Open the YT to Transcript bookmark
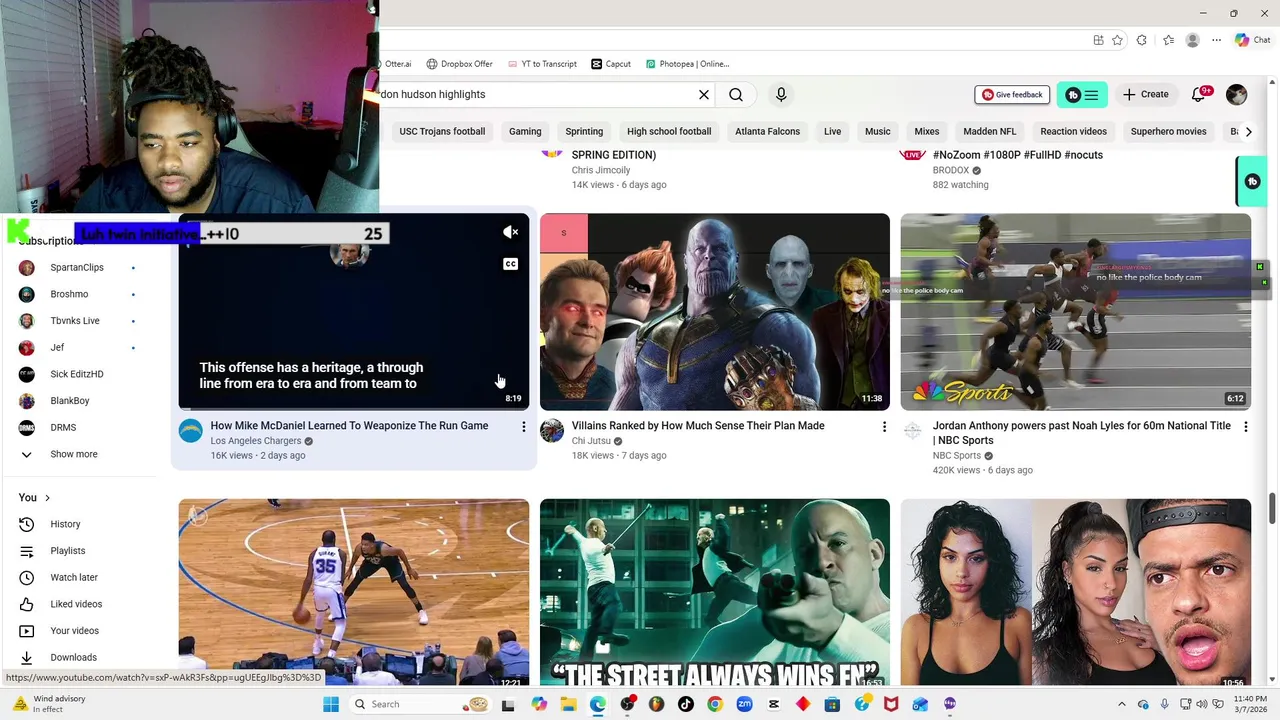Screen dimensions: 1280x720 (541, 64)
